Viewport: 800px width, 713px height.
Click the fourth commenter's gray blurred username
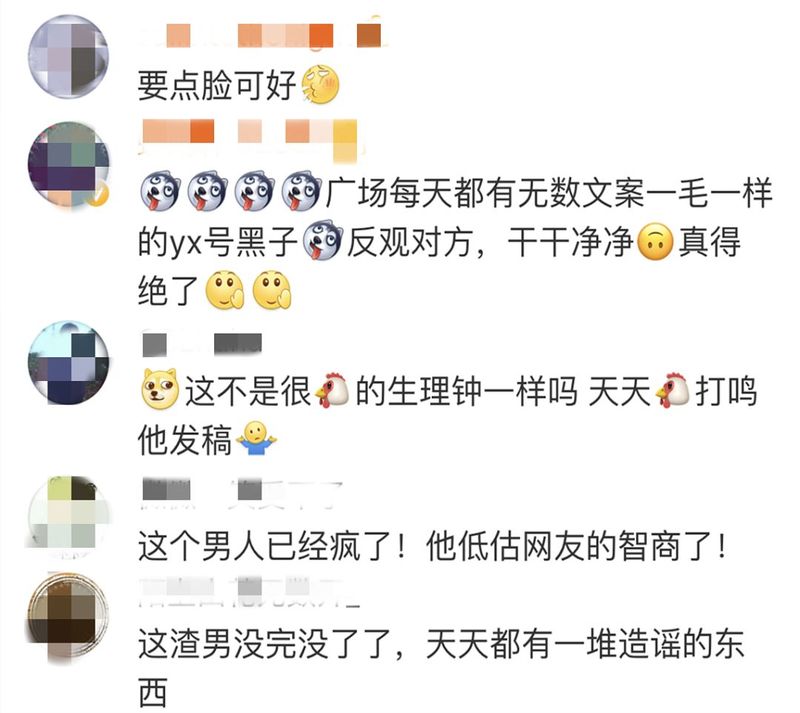(241, 492)
